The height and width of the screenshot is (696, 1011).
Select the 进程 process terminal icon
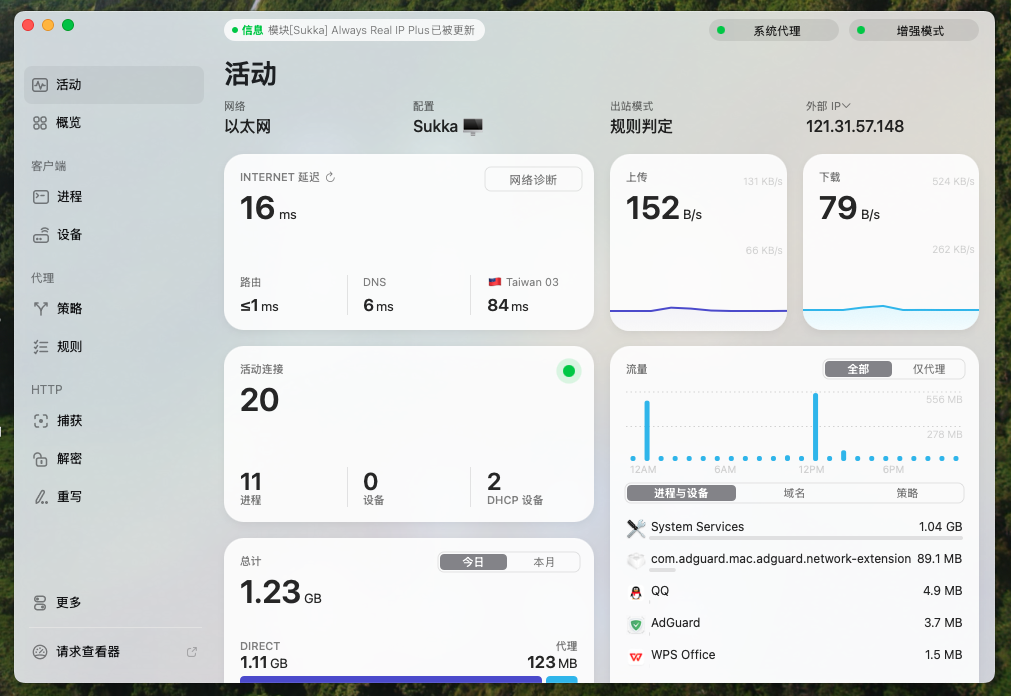[40, 197]
